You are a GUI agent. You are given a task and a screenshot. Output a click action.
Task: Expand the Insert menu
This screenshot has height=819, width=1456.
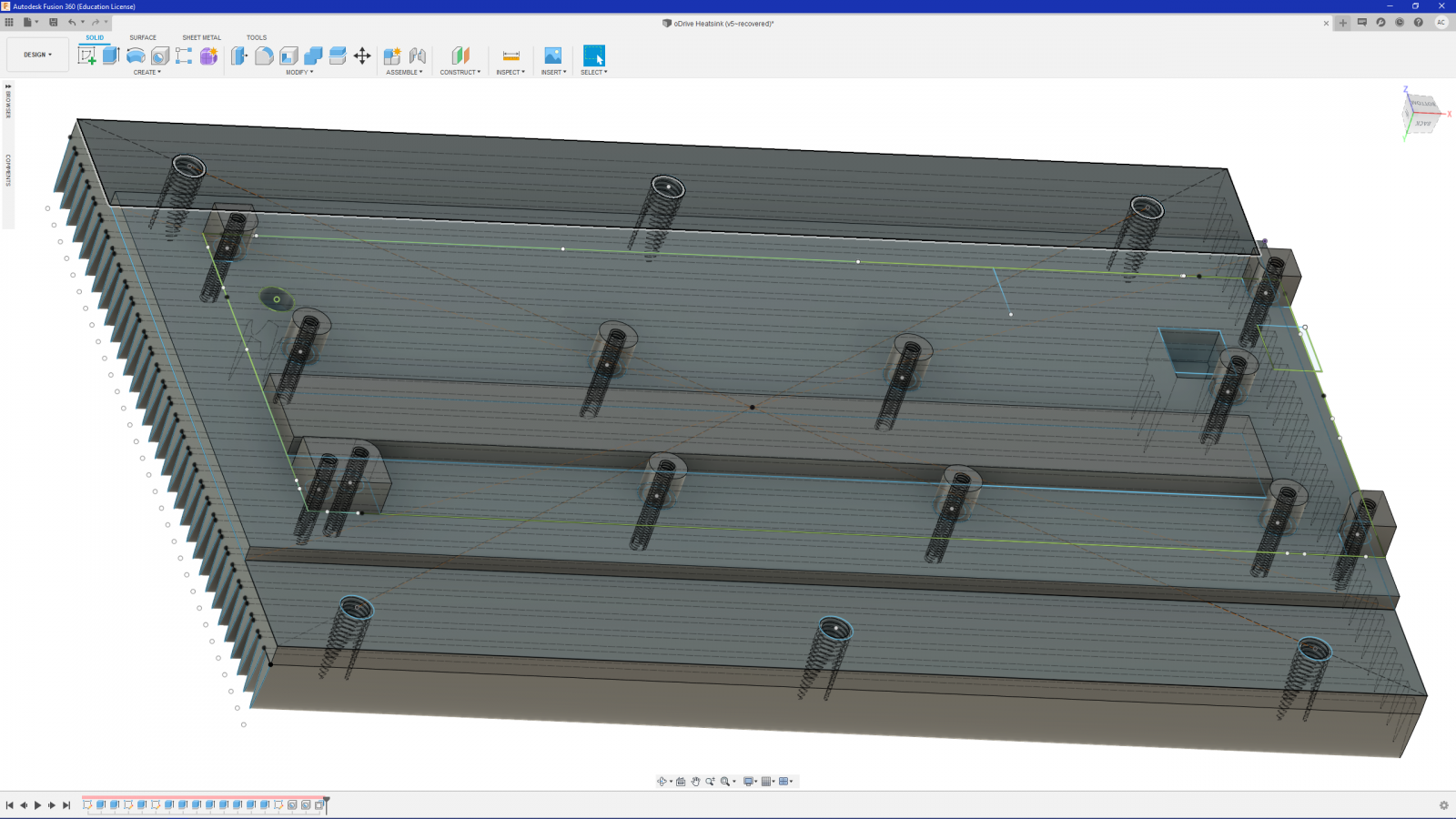[x=553, y=72]
